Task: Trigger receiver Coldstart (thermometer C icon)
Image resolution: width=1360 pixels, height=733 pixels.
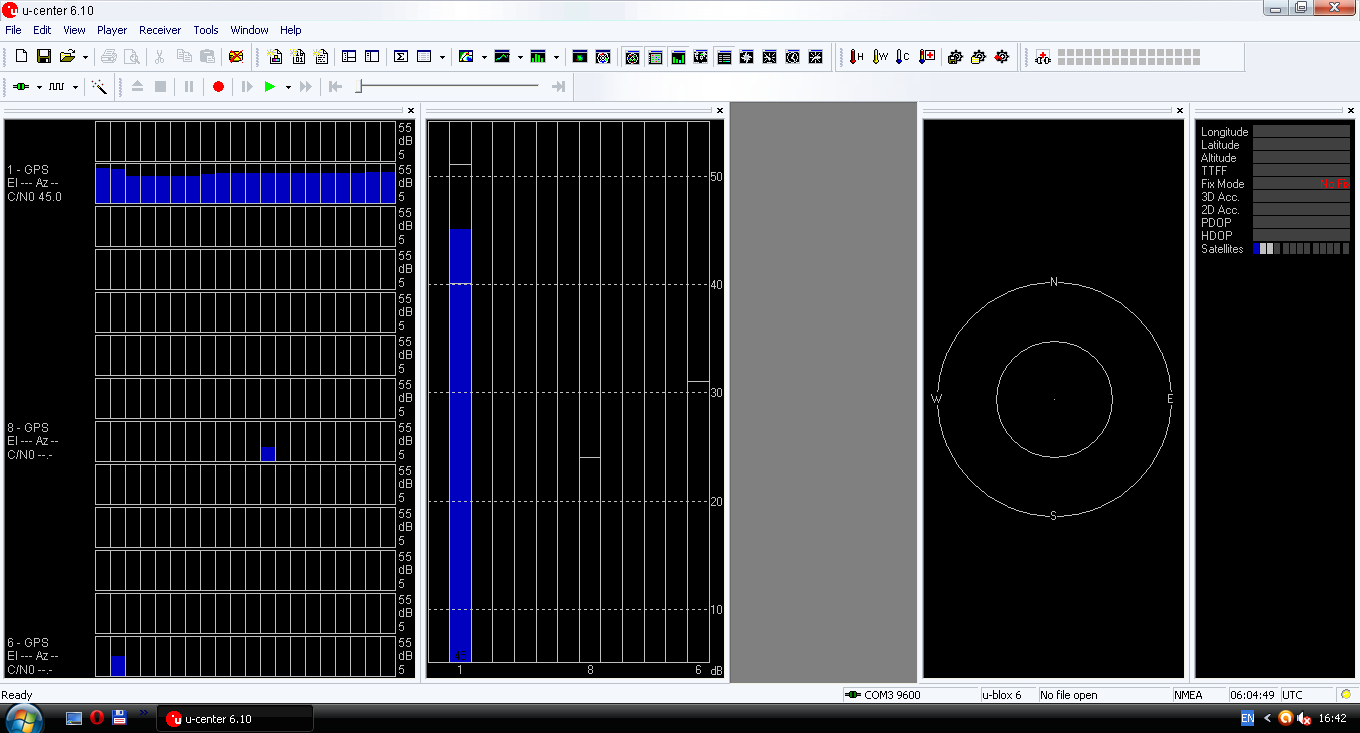Action: click(x=902, y=57)
